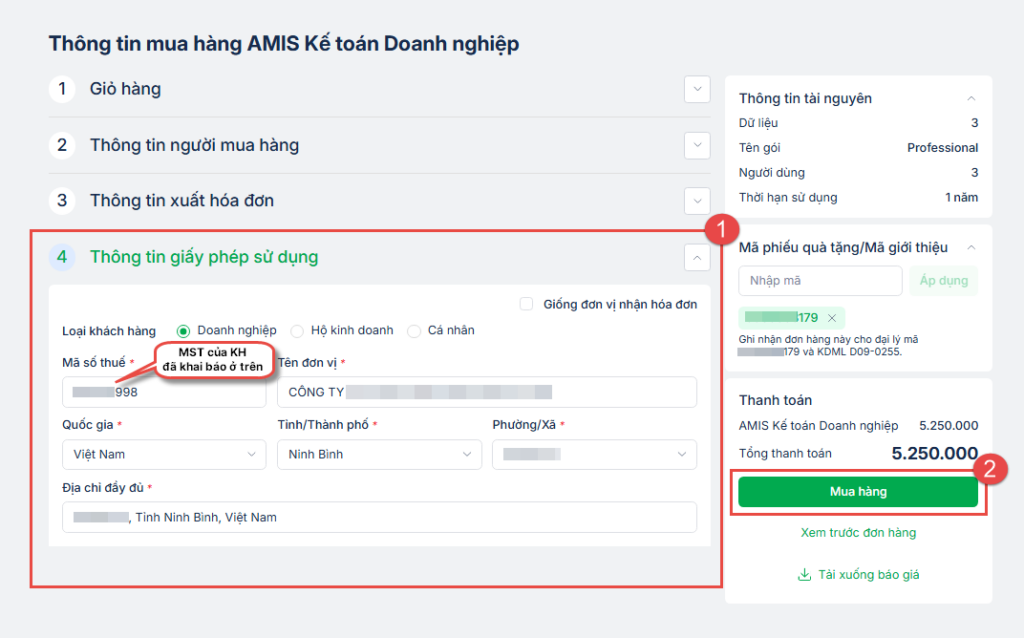Collapse the Mã phiếu quà tặng panel
The image size is (1024, 638).
pos(971,247)
